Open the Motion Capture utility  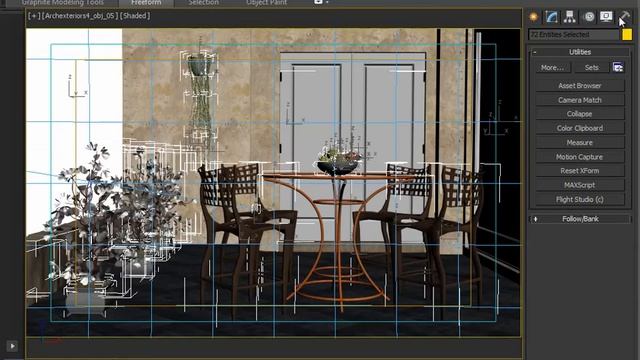coord(580,157)
